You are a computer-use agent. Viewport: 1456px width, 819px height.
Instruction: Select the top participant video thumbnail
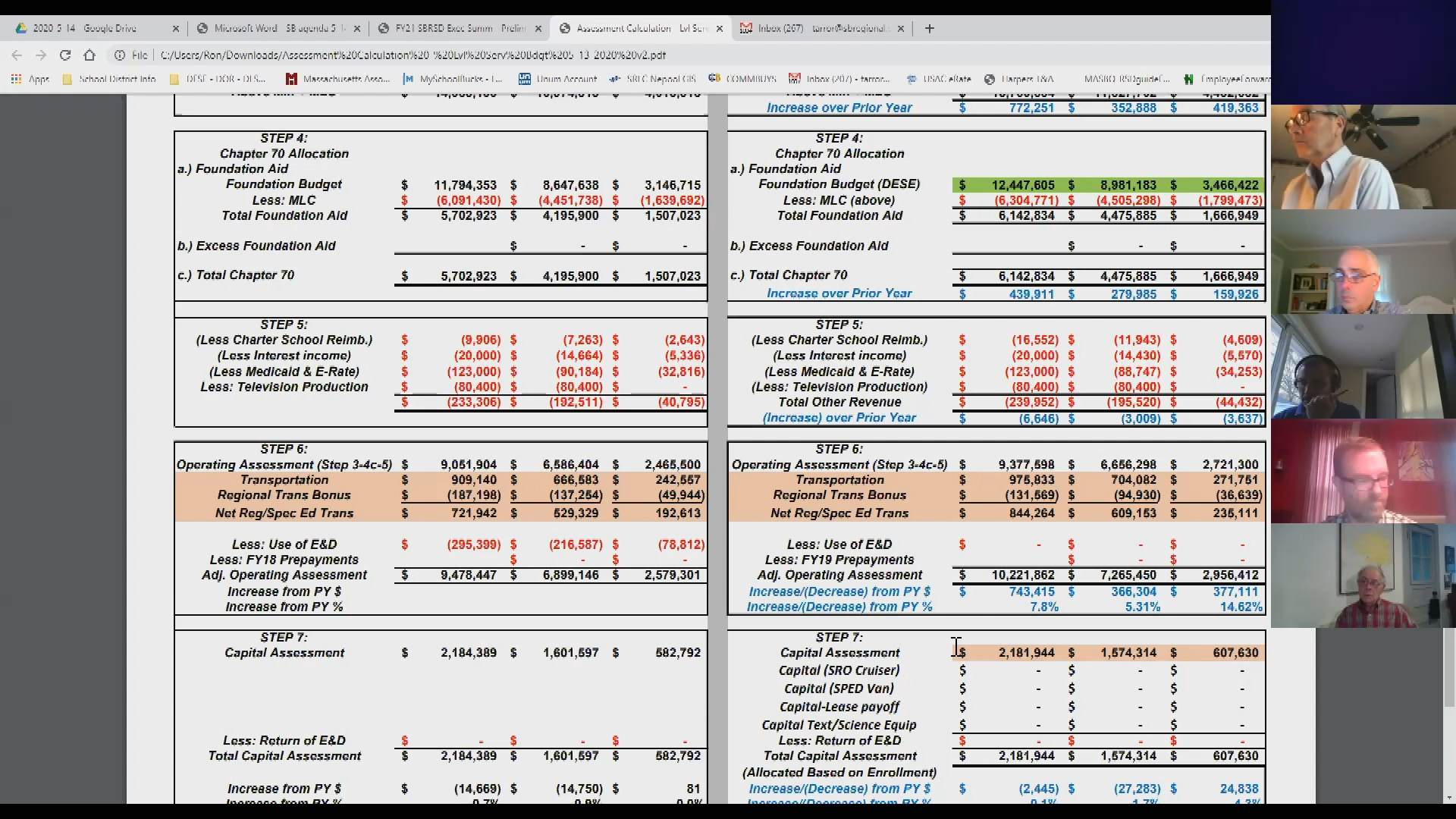(x=1363, y=156)
